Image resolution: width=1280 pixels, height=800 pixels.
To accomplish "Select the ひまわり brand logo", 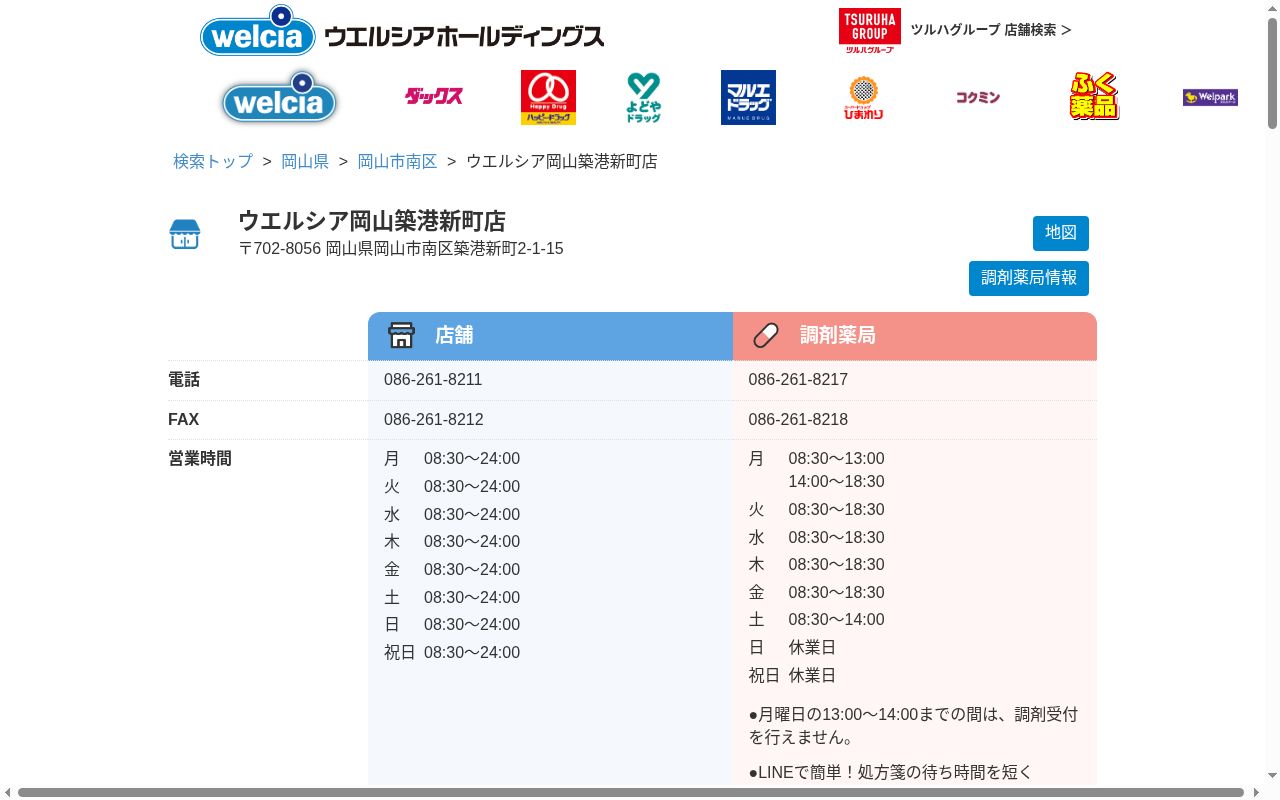I will coord(863,97).
